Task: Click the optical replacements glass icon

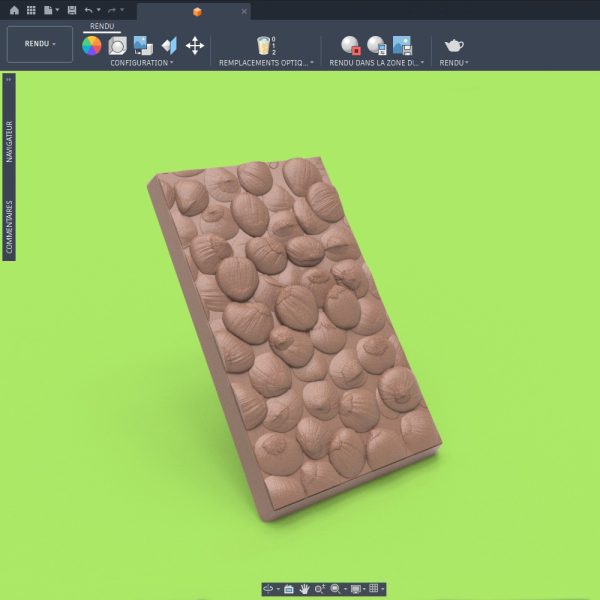Action: tap(264, 46)
